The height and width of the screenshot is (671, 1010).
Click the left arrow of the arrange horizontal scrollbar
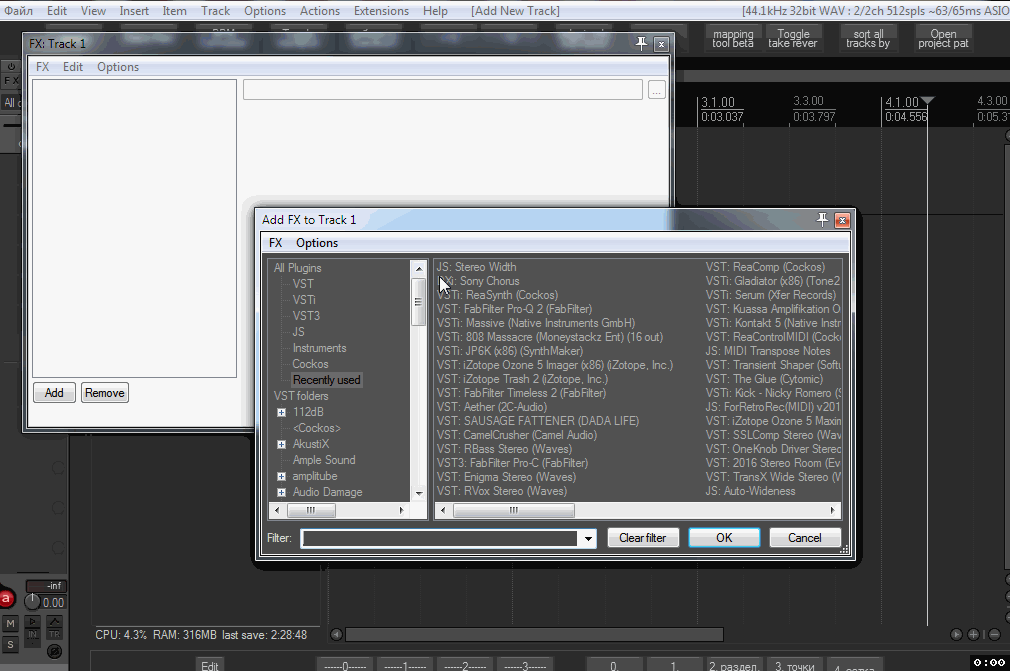click(x=336, y=634)
